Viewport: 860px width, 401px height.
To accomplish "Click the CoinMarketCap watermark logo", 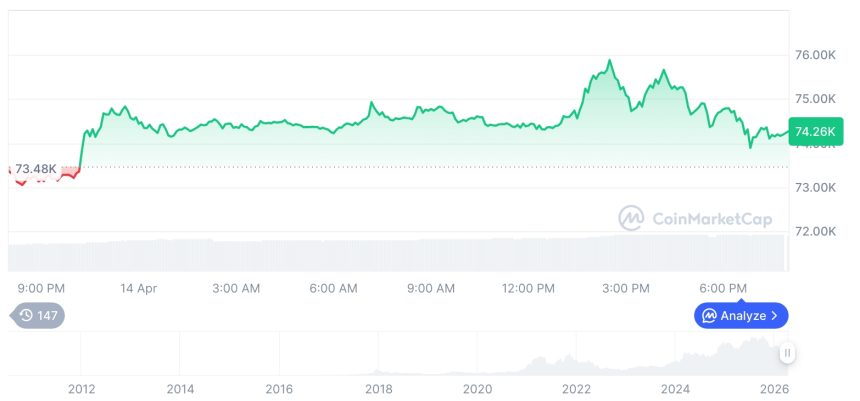I will click(694, 218).
